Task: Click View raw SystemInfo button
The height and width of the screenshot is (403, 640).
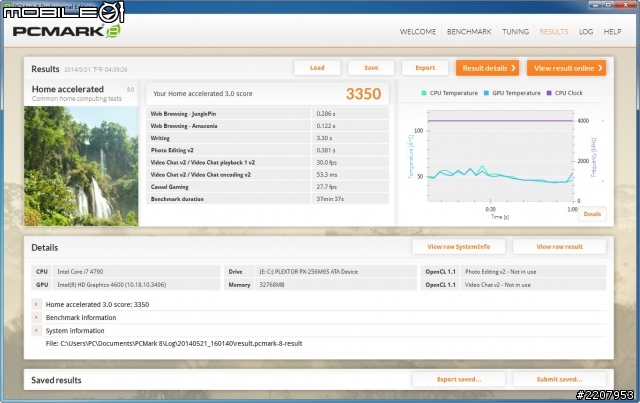Action: pyautogui.click(x=458, y=247)
